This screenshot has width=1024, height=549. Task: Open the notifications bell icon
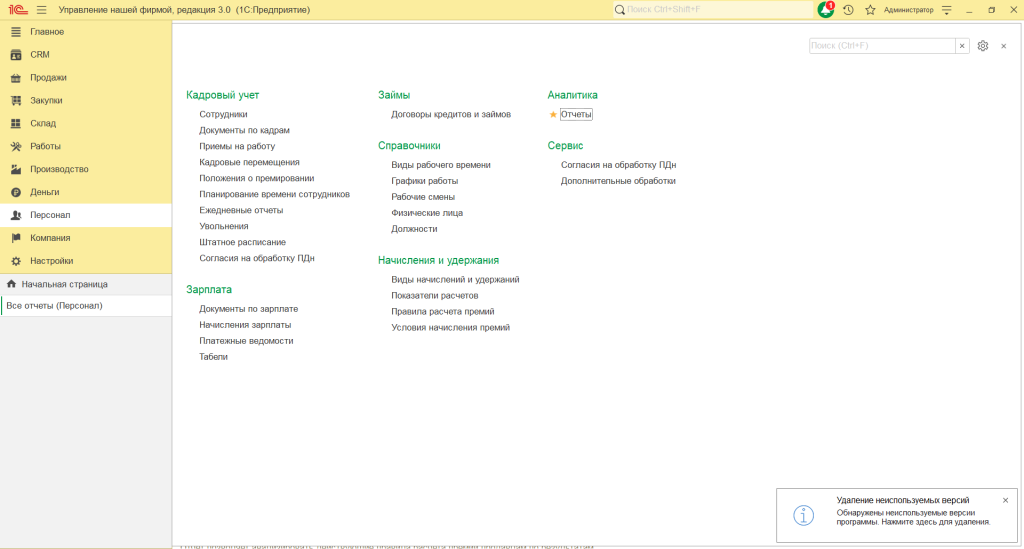click(825, 10)
